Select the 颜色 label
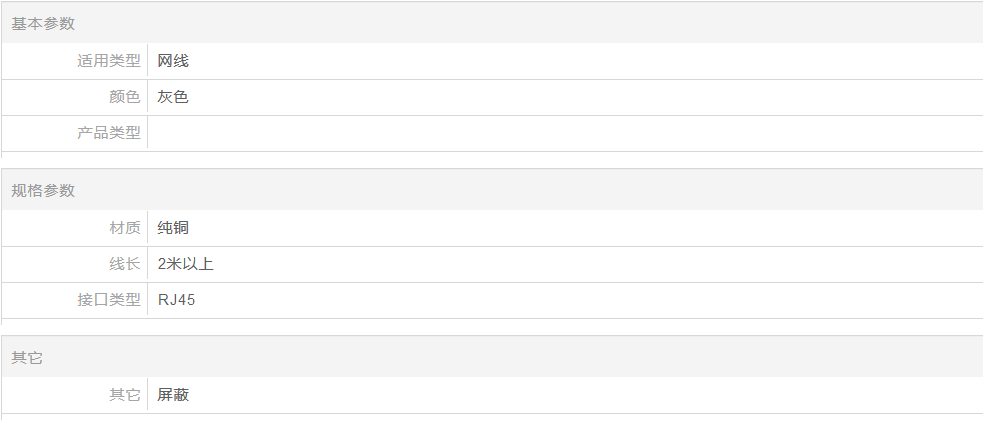The width and height of the screenshot is (992, 429). [124, 97]
